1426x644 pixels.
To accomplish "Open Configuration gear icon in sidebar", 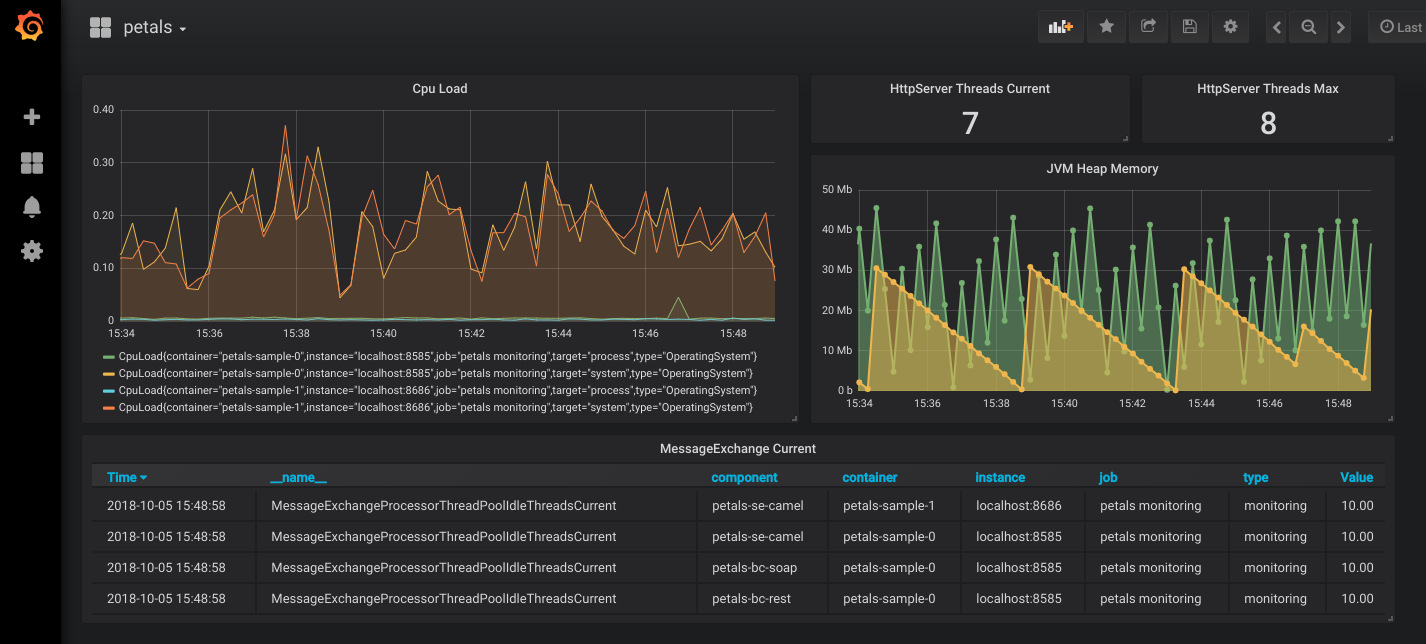I will click(31, 250).
